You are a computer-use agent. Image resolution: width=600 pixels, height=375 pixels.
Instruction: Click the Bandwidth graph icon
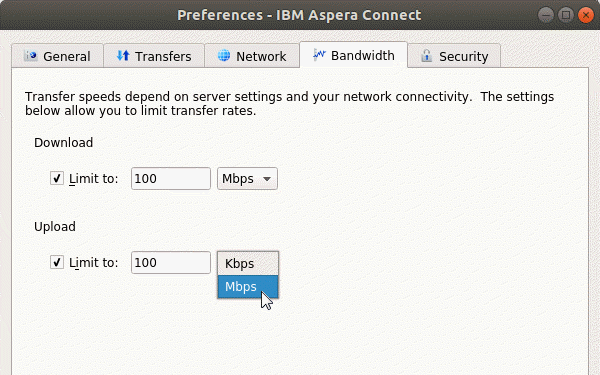pos(319,55)
